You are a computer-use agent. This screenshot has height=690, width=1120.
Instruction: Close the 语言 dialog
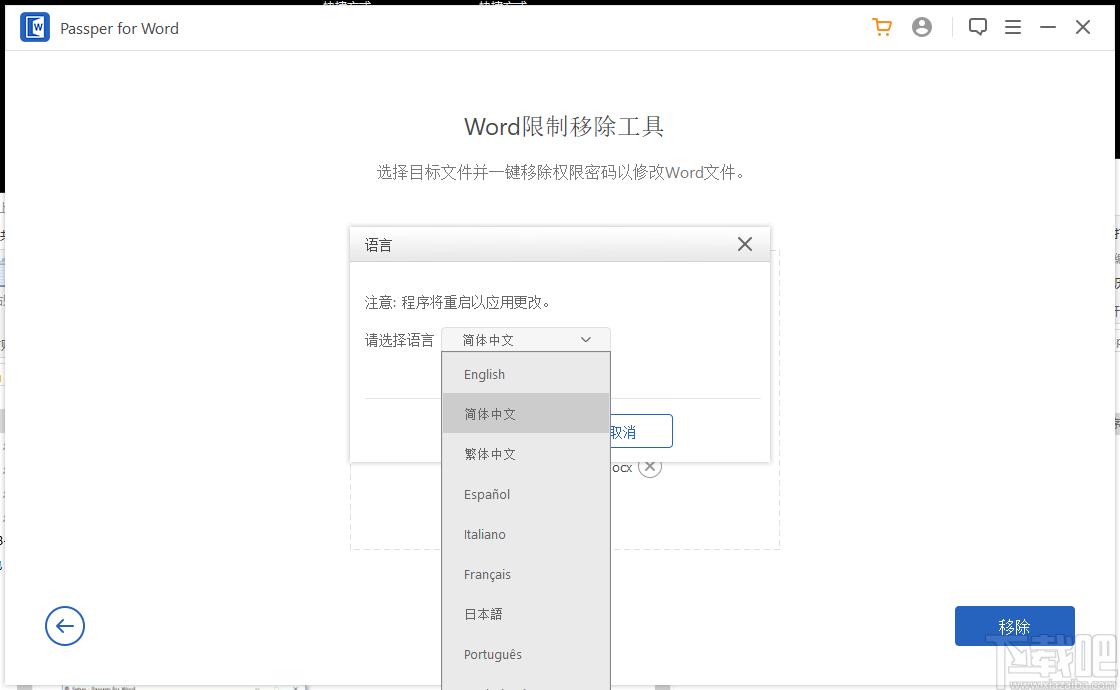coord(745,244)
